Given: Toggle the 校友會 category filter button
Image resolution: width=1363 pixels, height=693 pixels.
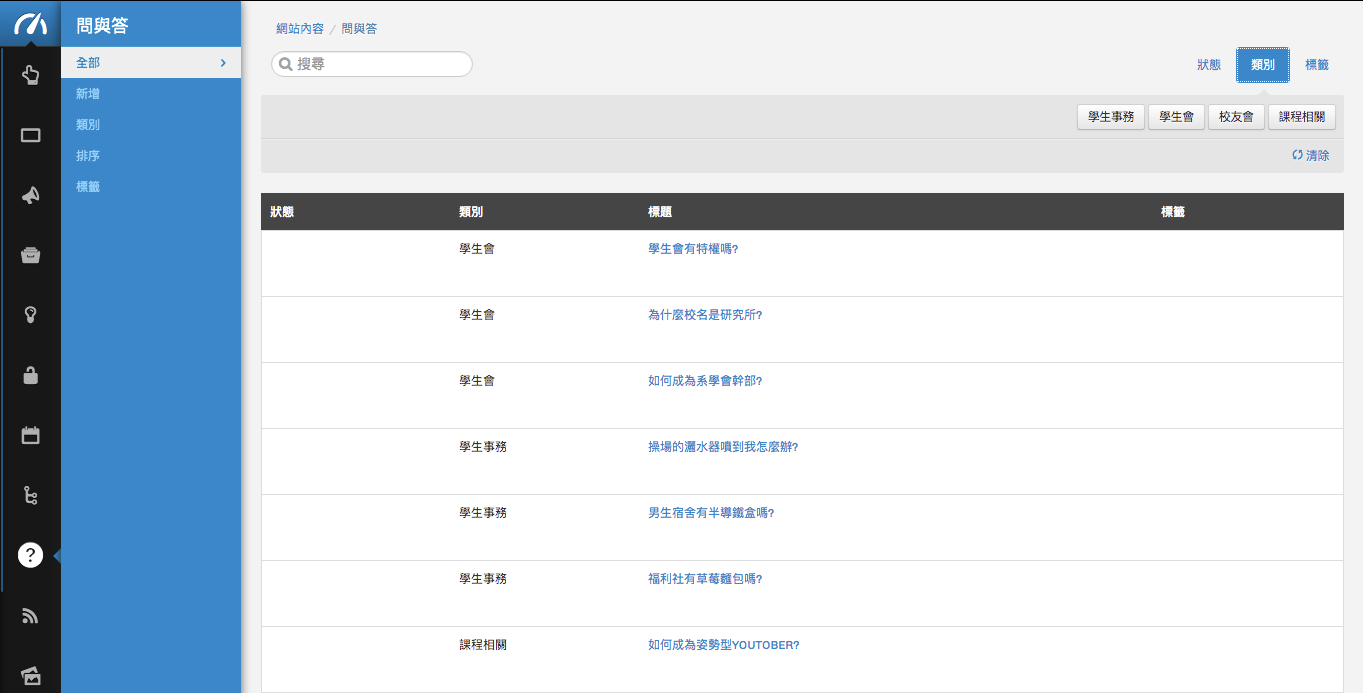Looking at the screenshot, I should click(1237, 117).
